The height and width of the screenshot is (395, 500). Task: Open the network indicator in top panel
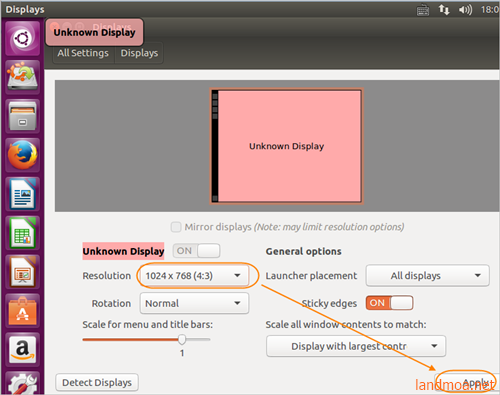click(444, 10)
